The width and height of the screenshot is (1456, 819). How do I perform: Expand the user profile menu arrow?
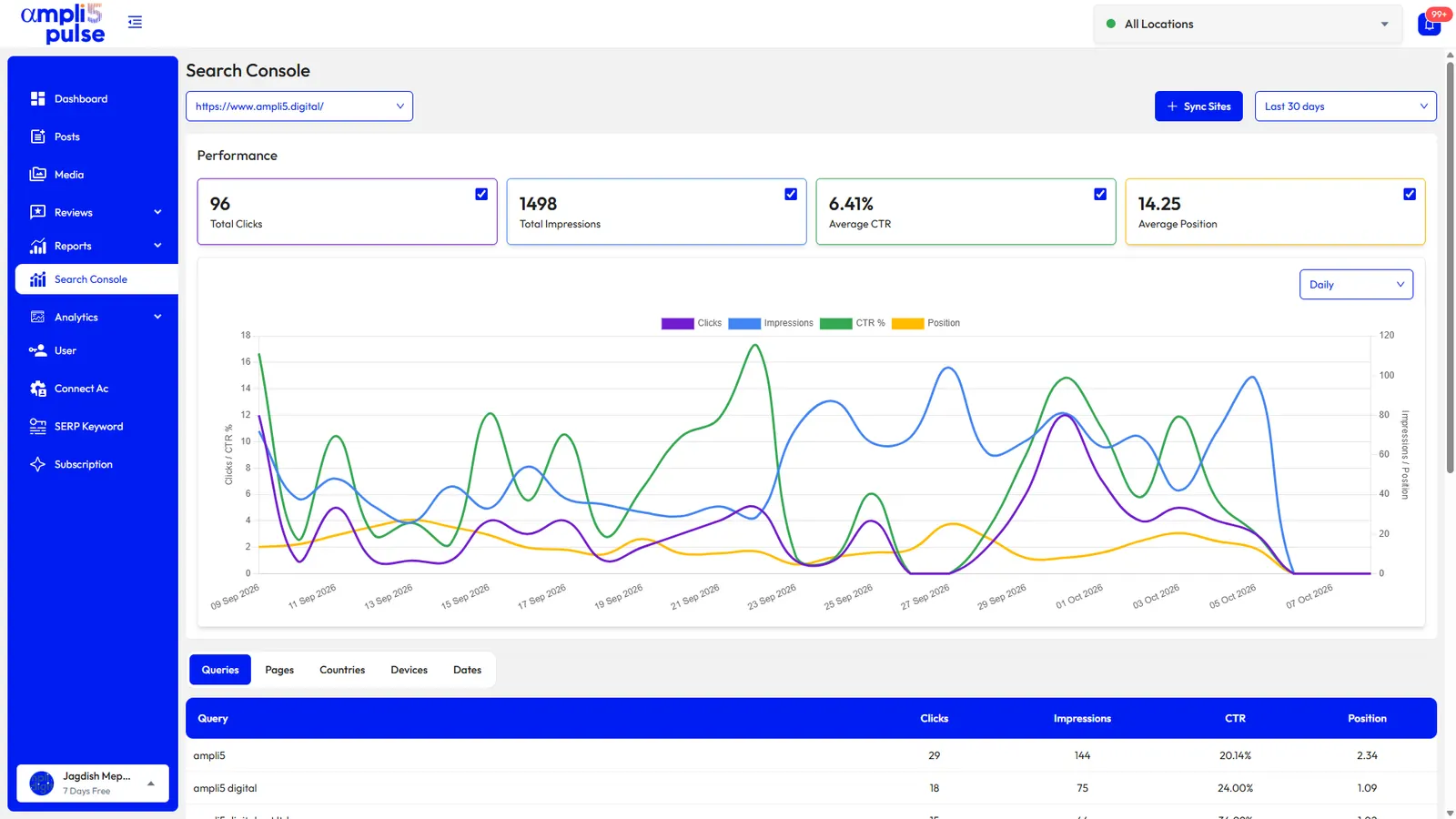151,784
